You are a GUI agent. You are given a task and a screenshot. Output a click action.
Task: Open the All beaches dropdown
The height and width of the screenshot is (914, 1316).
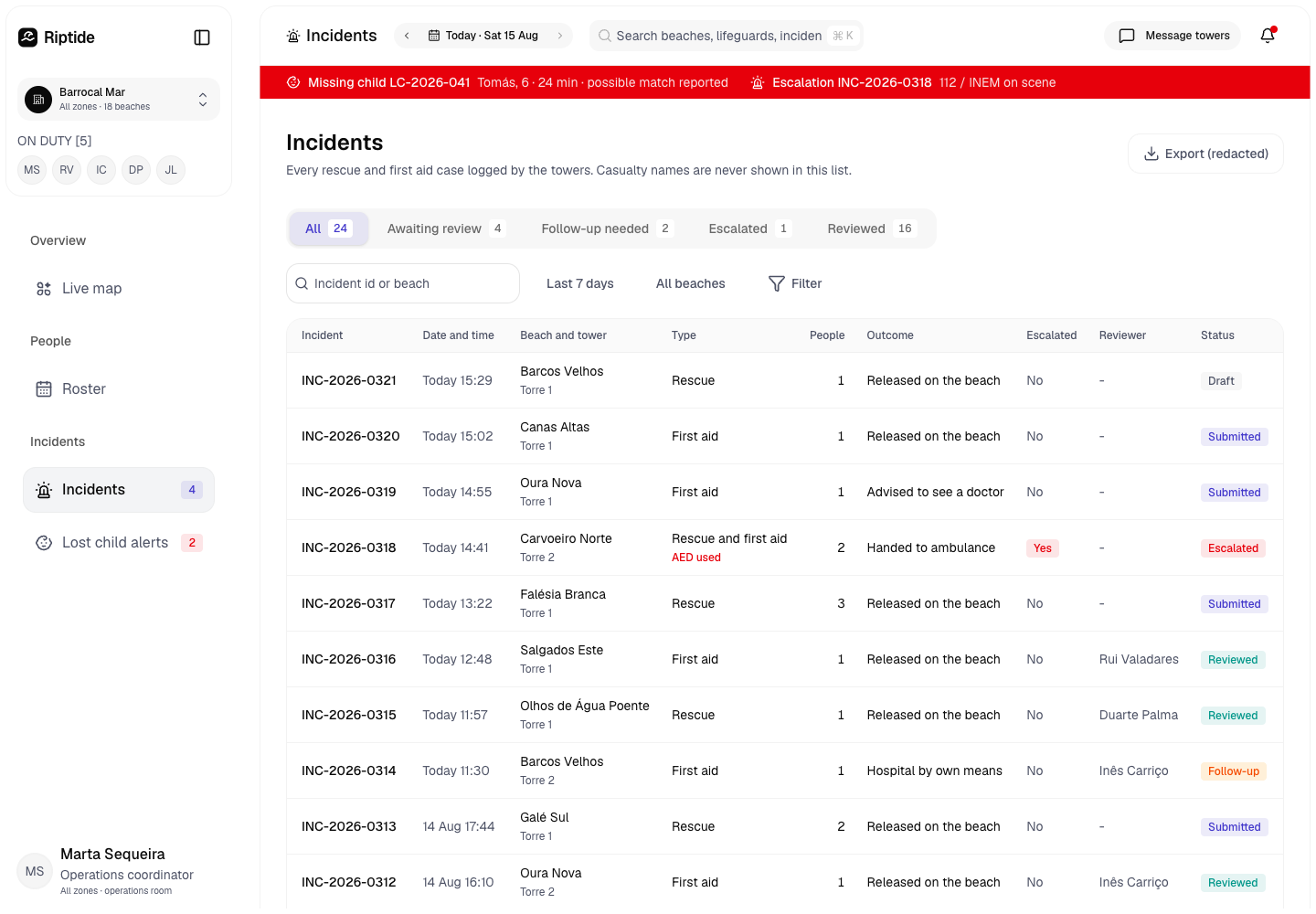tap(691, 284)
